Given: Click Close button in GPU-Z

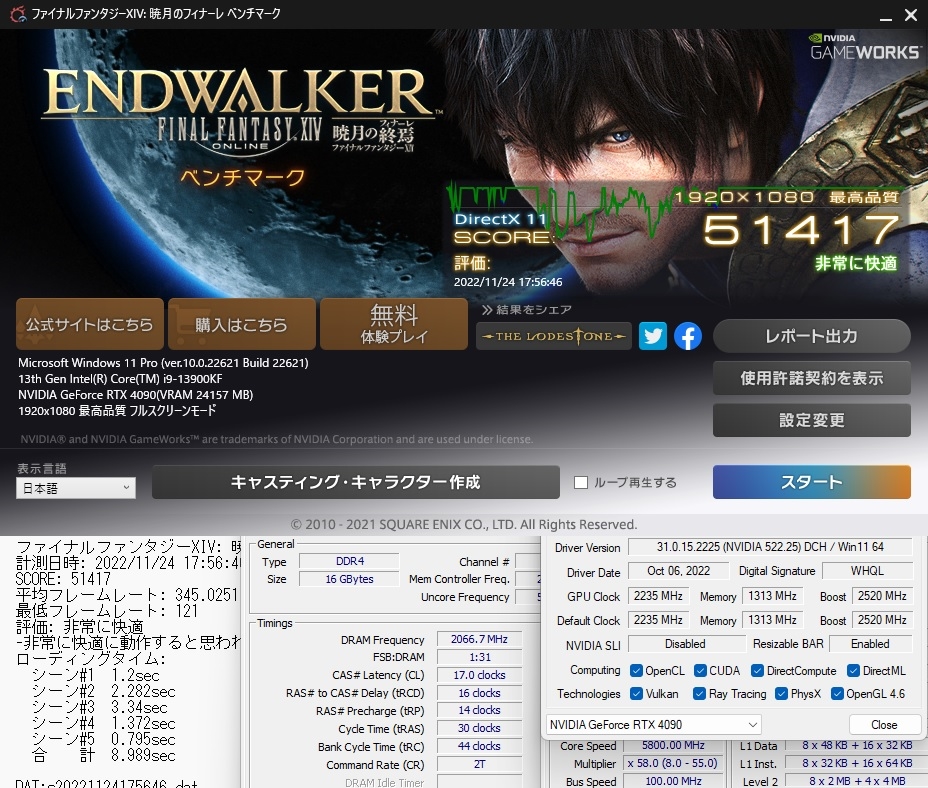Looking at the screenshot, I should click(884, 725).
